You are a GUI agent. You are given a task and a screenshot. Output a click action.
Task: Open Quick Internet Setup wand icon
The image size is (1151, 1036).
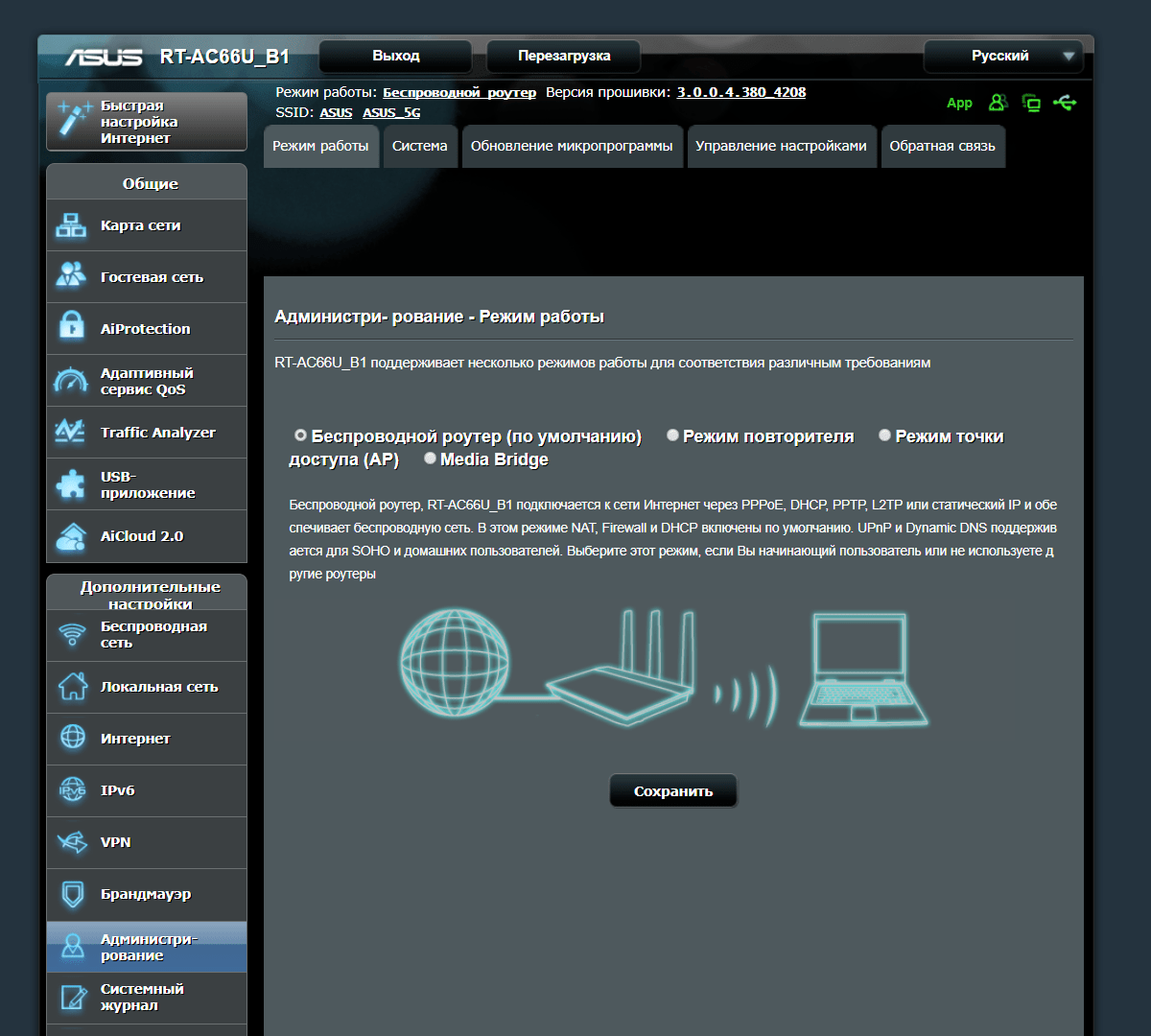tap(74, 121)
